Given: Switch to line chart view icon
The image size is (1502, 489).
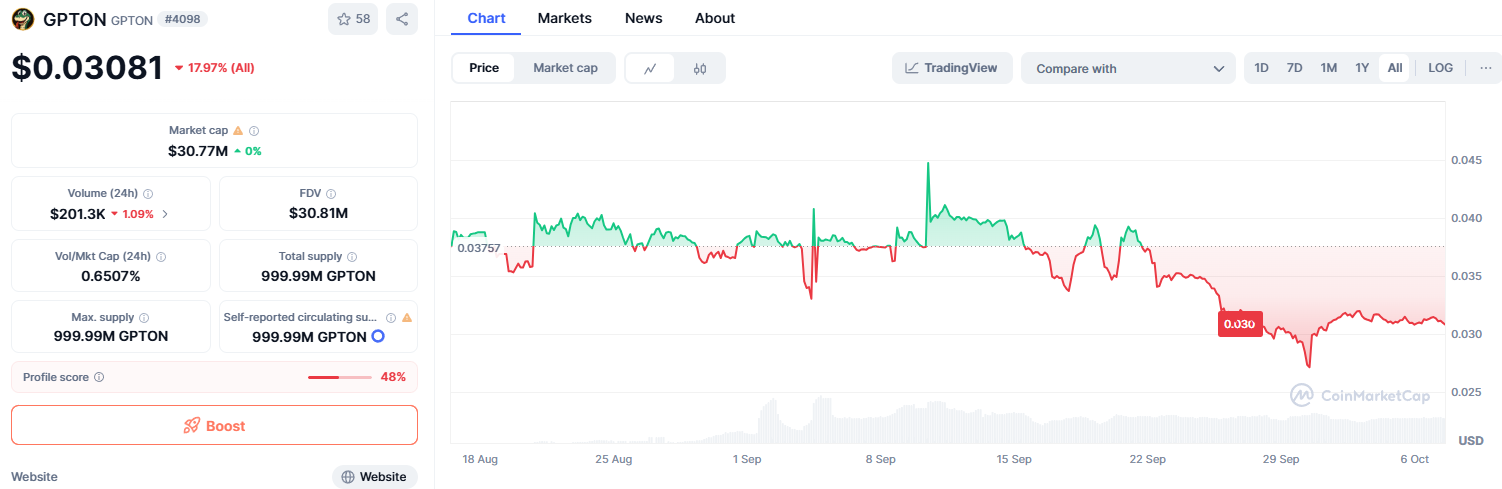Looking at the screenshot, I should [650, 68].
